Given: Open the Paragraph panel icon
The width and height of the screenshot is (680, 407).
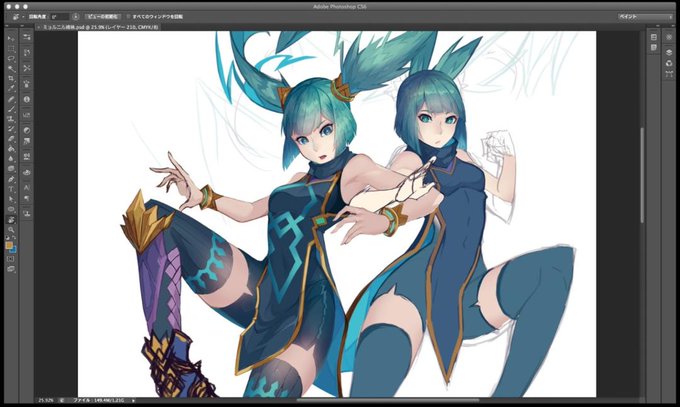Looking at the screenshot, I should [26, 198].
